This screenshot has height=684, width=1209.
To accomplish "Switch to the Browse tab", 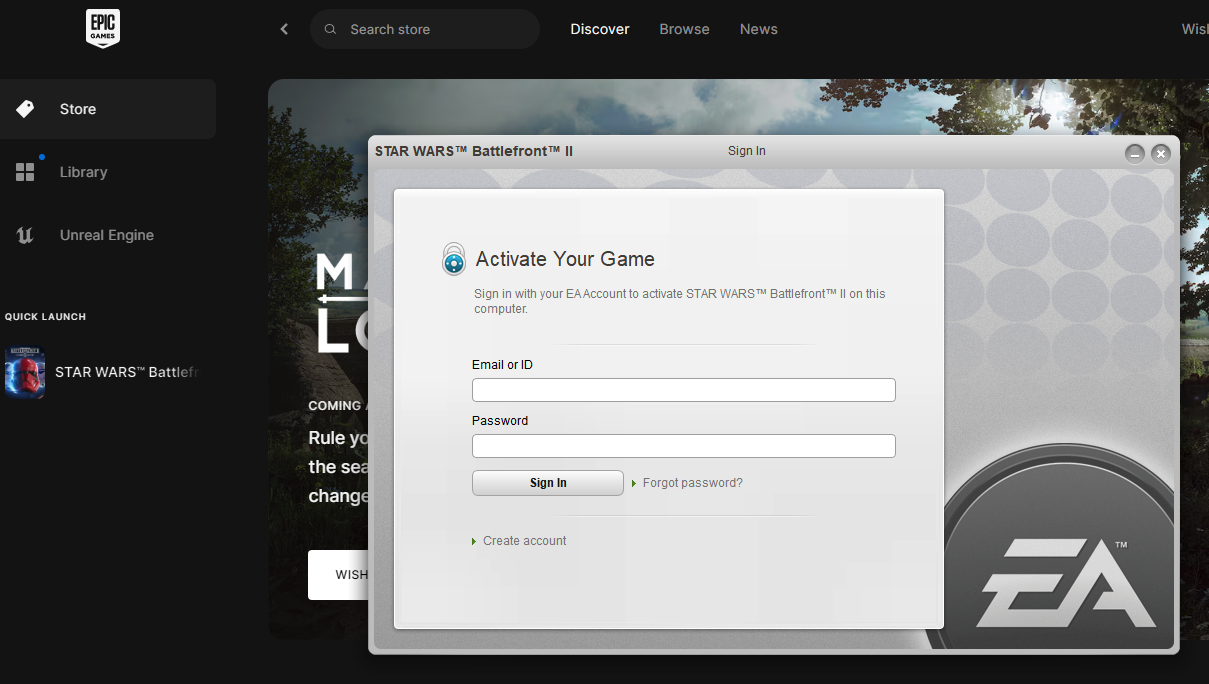I will [684, 29].
